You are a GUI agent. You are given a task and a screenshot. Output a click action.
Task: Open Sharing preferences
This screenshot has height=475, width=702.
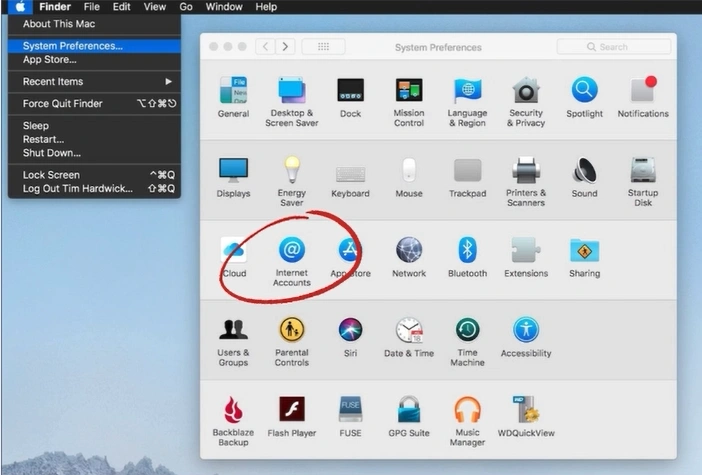pos(584,257)
